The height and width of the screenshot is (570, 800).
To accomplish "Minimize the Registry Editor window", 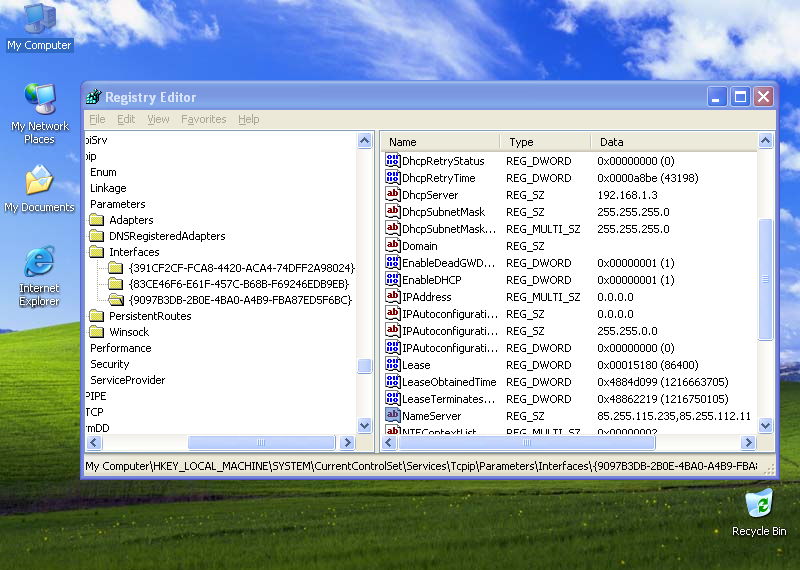I will pos(717,96).
